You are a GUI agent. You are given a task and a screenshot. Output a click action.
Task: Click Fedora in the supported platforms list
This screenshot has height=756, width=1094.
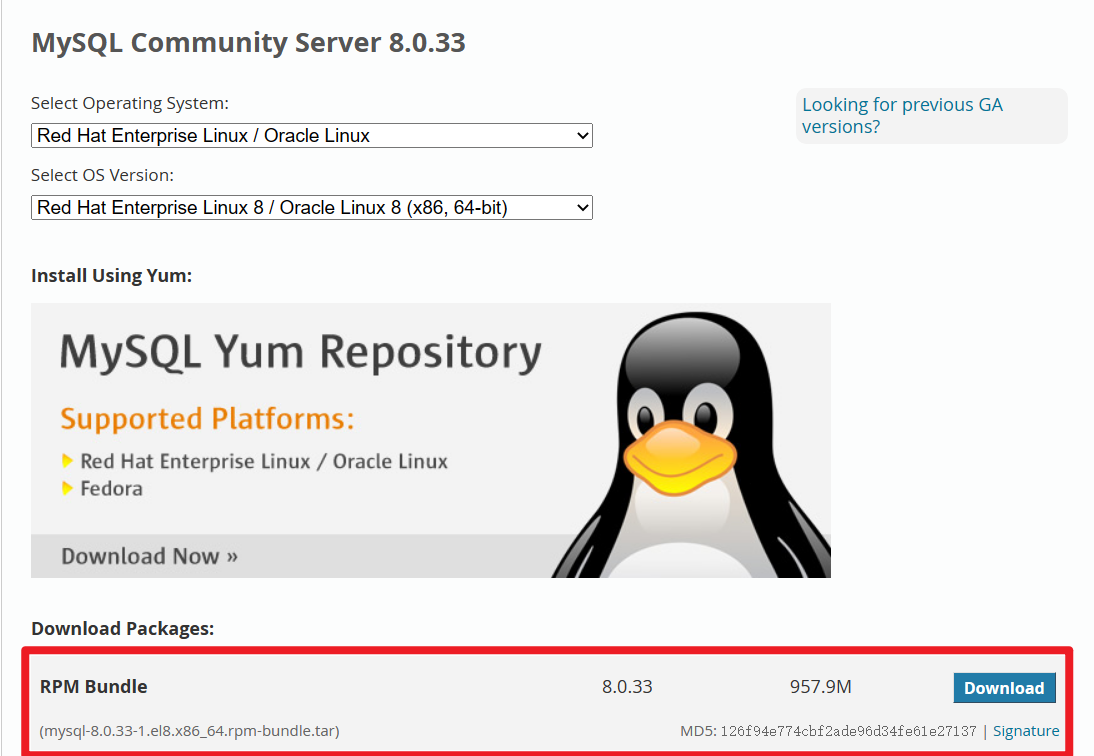pyautogui.click(x=112, y=488)
